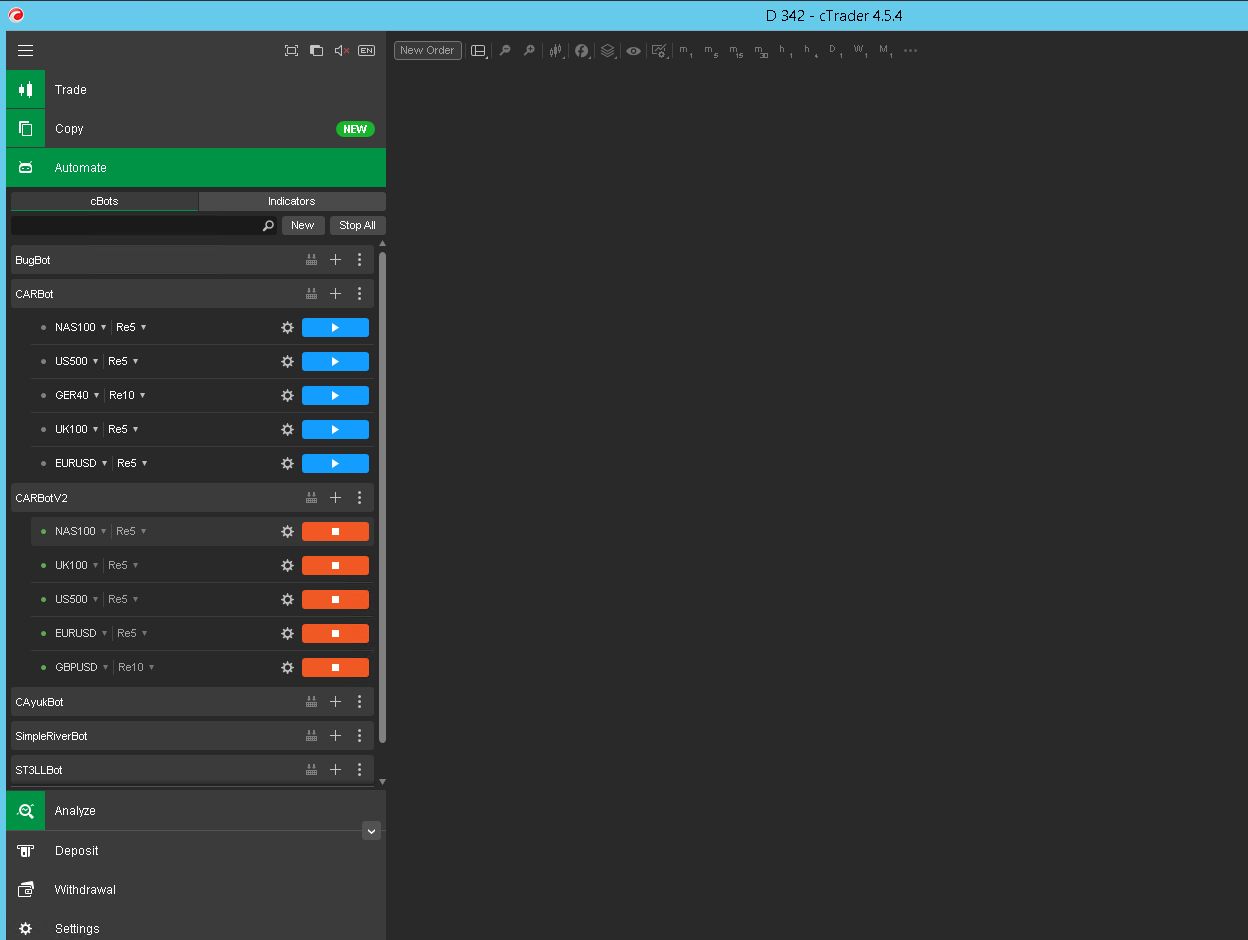The width and height of the screenshot is (1248, 940).
Task: Show more timeframes via ellipsis
Action: (x=910, y=50)
